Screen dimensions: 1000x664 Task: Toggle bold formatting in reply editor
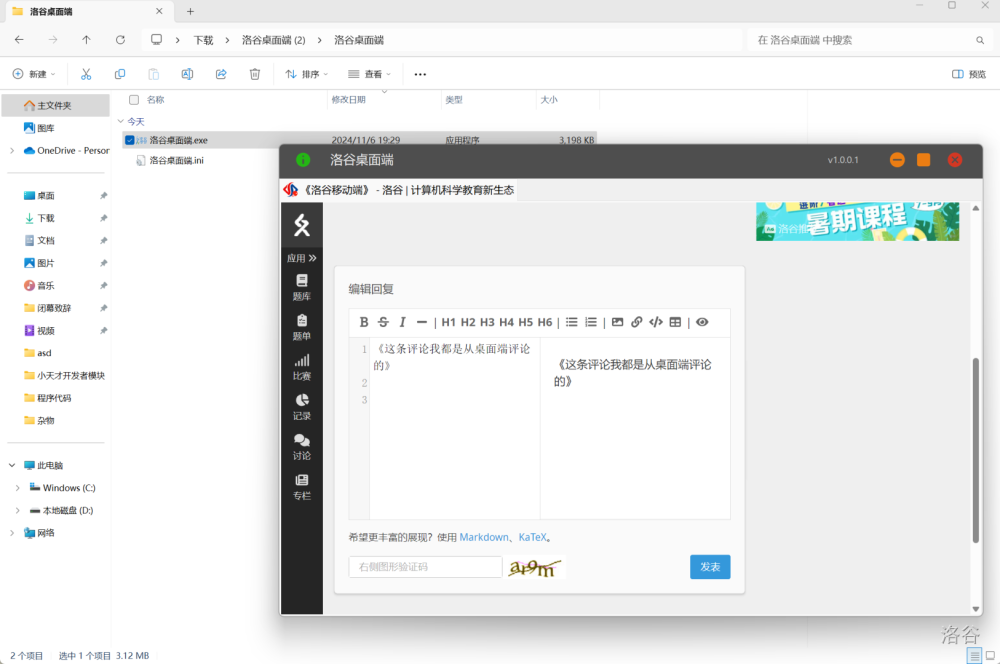pyautogui.click(x=364, y=322)
